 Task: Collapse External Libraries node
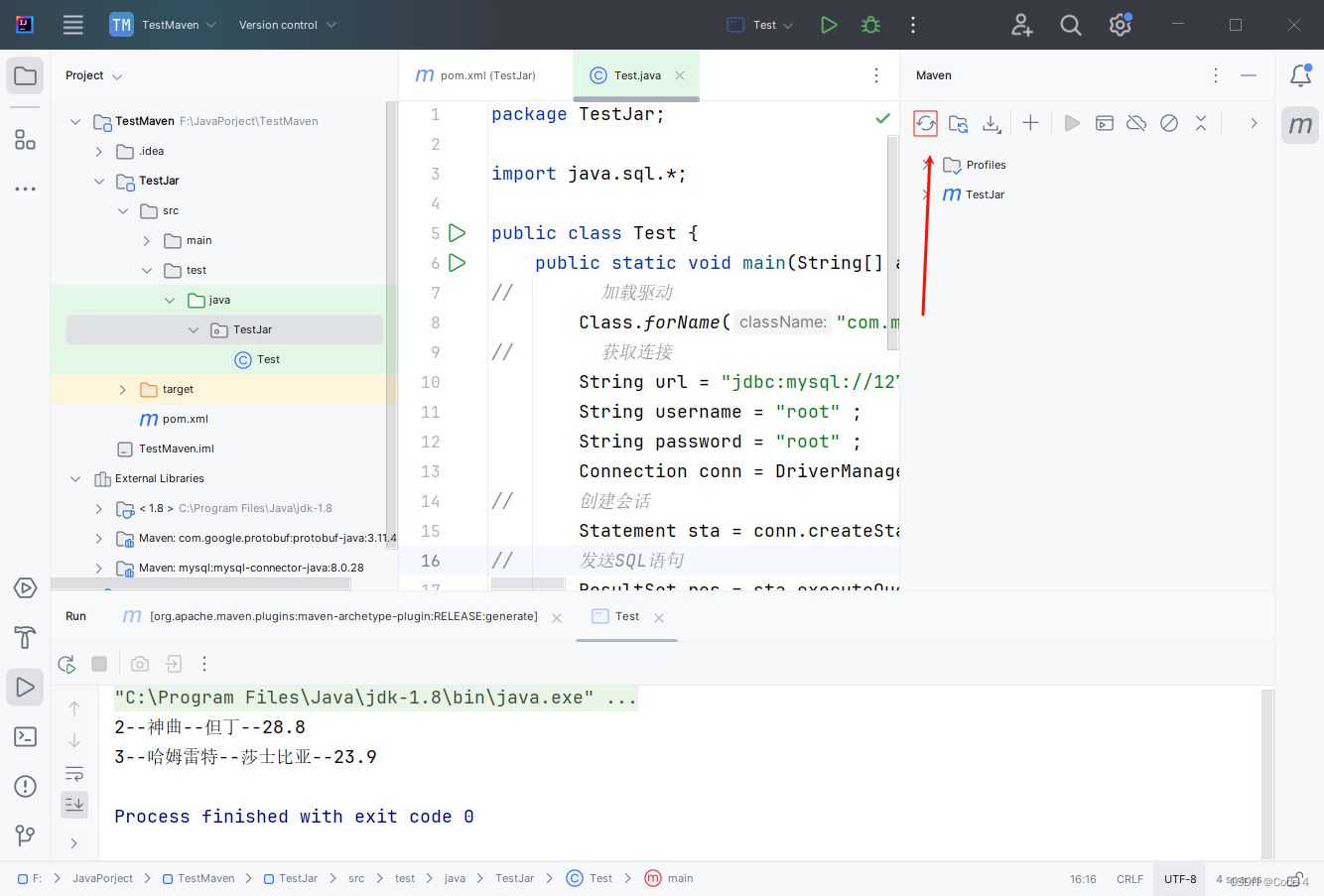(74, 479)
